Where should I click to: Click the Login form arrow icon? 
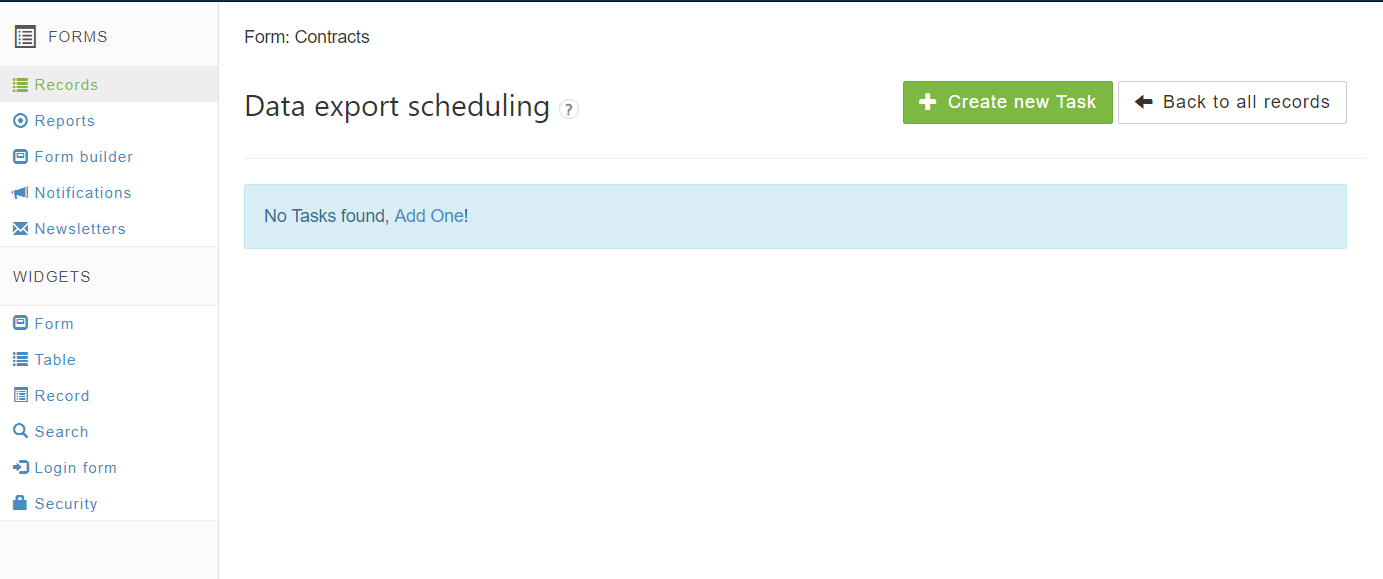20,468
